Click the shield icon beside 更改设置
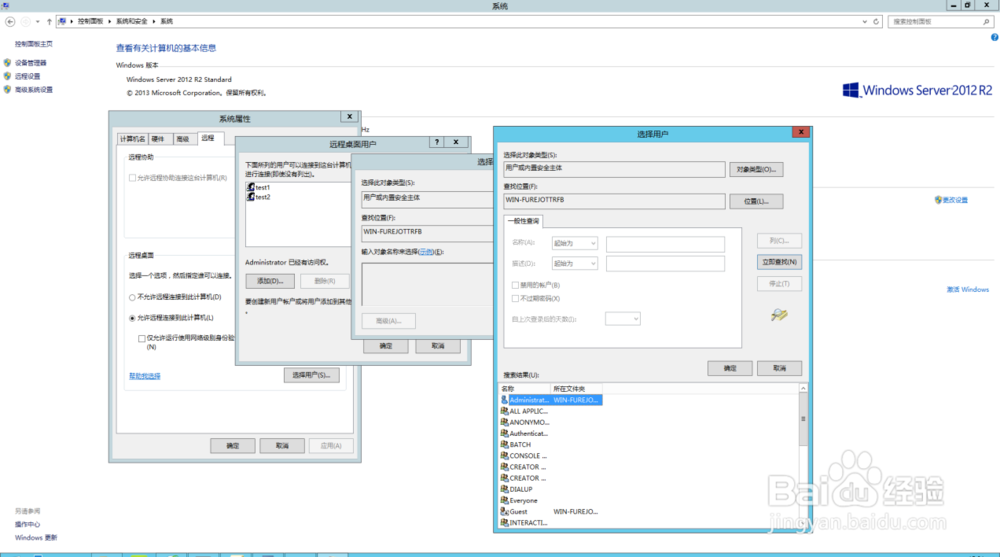The image size is (1000, 557). [x=938, y=200]
